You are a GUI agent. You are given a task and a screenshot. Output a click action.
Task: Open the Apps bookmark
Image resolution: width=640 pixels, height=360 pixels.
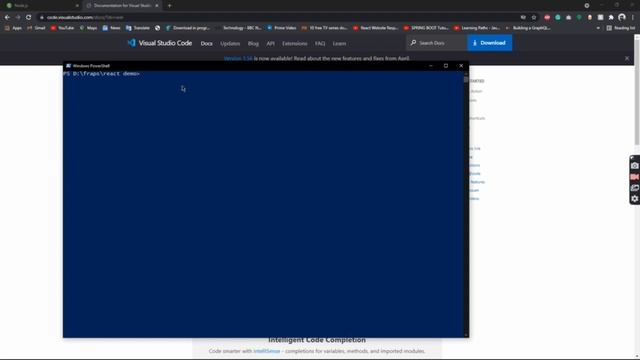13,28
